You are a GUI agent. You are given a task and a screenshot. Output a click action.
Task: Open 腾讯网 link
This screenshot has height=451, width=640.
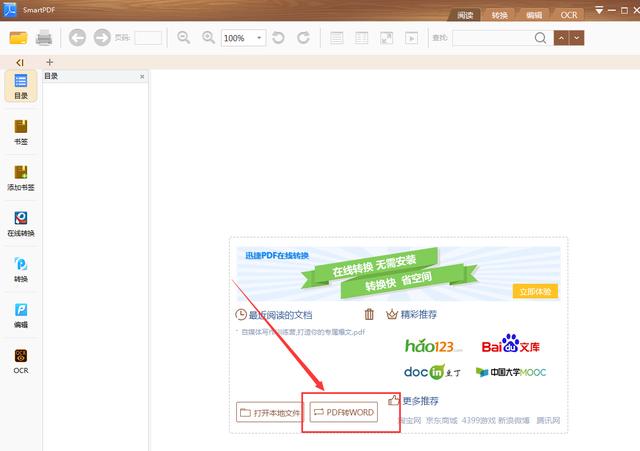pos(548,420)
